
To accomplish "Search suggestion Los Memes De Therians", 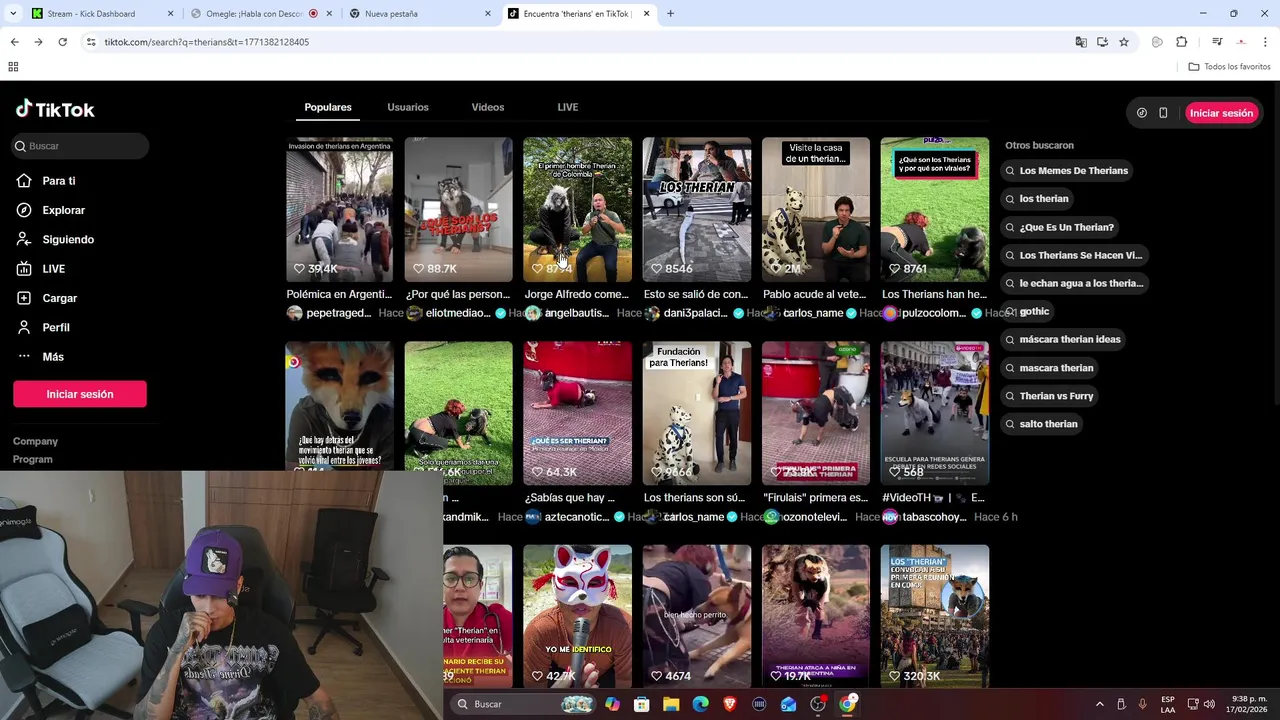I will [x=1067, y=171].
